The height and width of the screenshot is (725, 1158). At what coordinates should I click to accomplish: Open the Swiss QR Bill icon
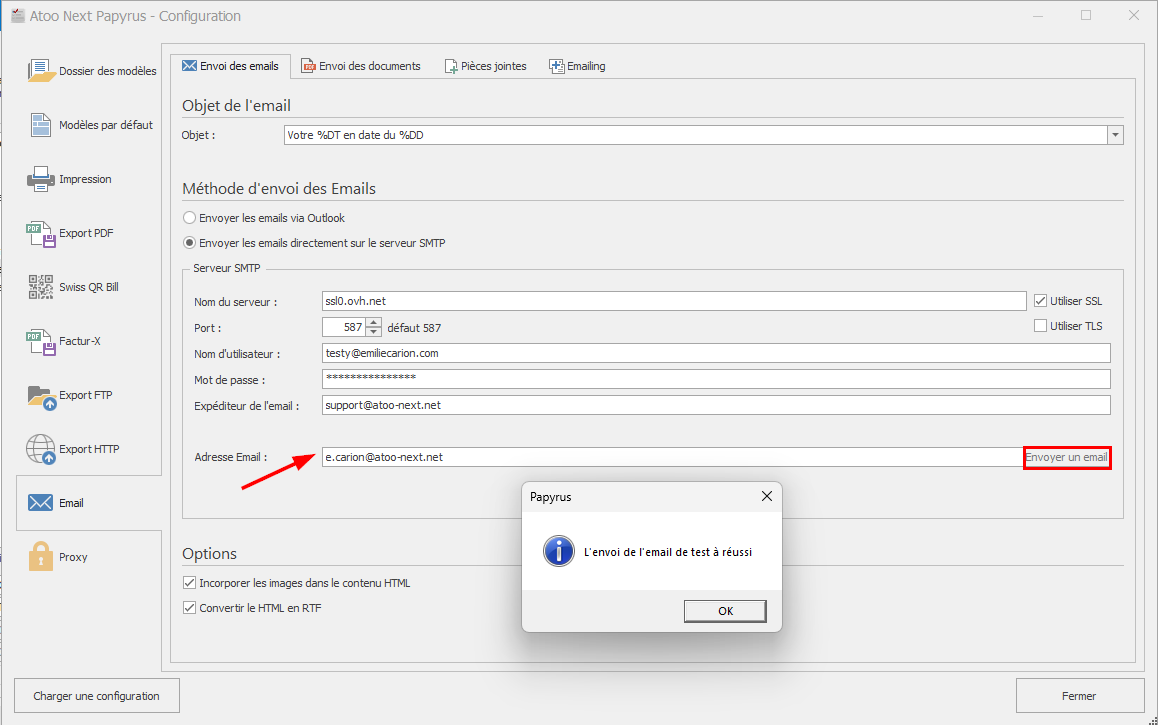pyautogui.click(x=41, y=287)
